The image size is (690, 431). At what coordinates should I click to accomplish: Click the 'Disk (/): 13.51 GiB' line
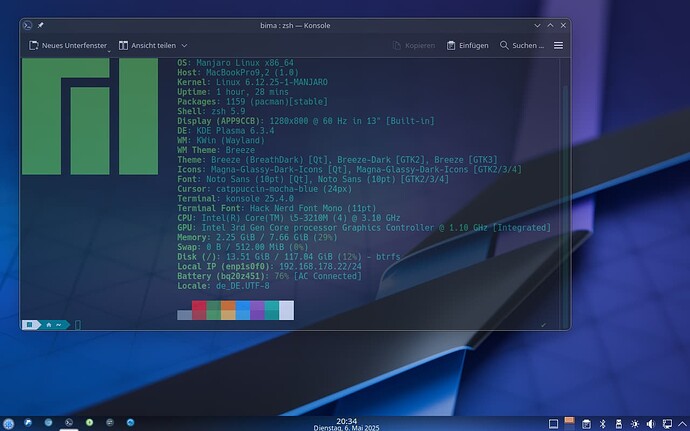289,257
